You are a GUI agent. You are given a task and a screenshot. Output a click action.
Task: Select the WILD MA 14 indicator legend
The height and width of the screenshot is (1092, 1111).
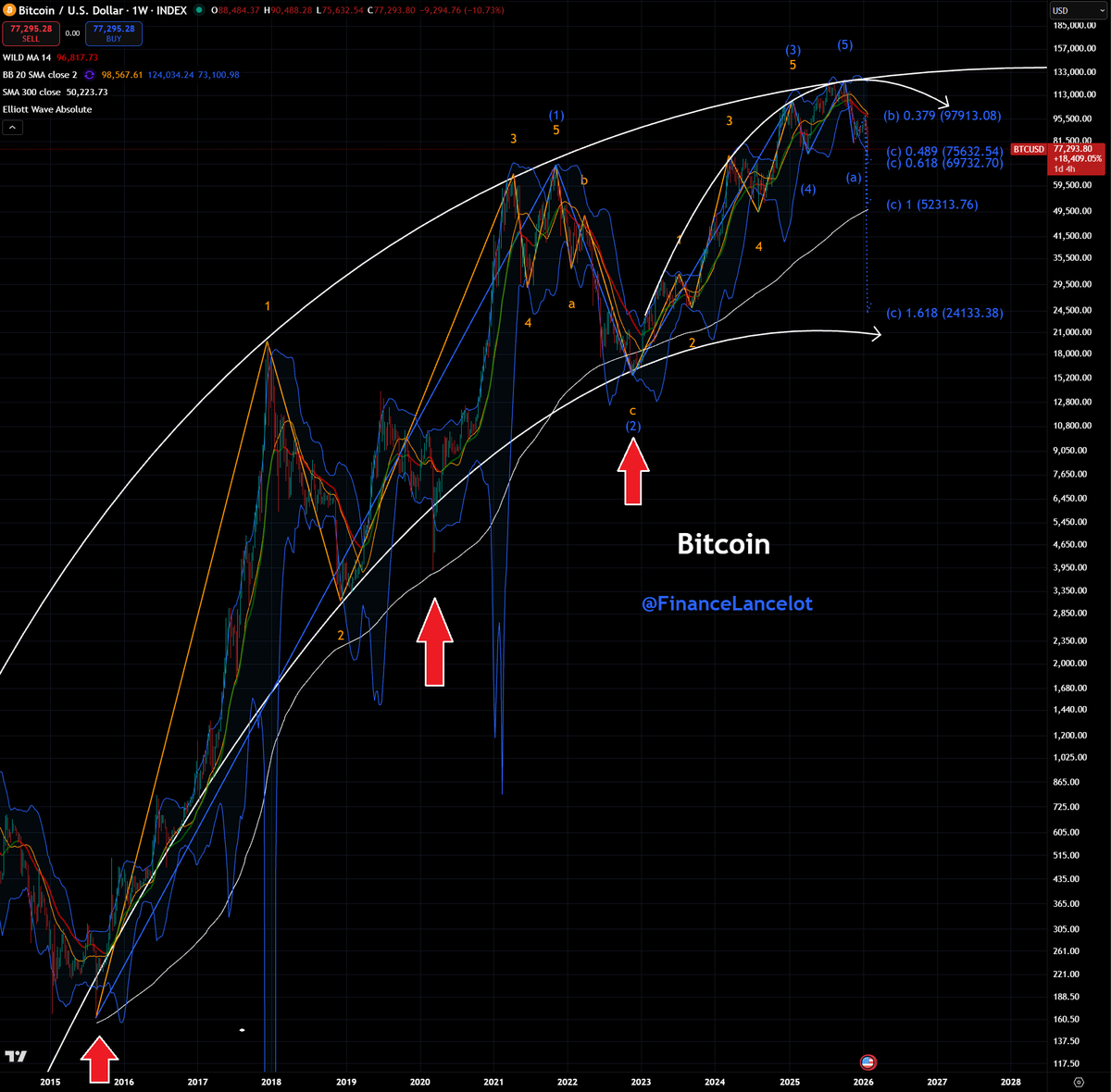click(x=27, y=57)
